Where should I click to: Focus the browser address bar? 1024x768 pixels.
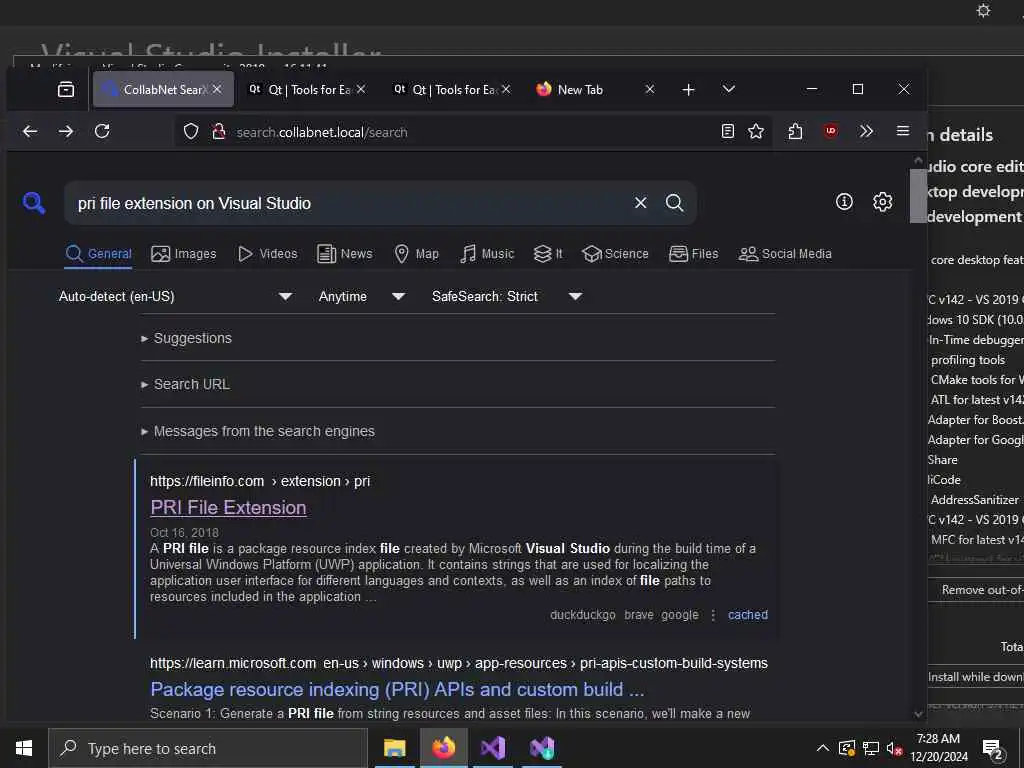tap(473, 132)
